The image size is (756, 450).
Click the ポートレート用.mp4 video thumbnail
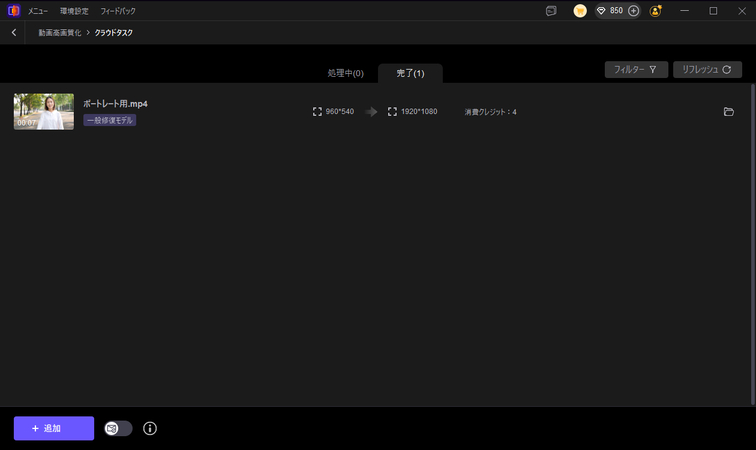(44, 111)
